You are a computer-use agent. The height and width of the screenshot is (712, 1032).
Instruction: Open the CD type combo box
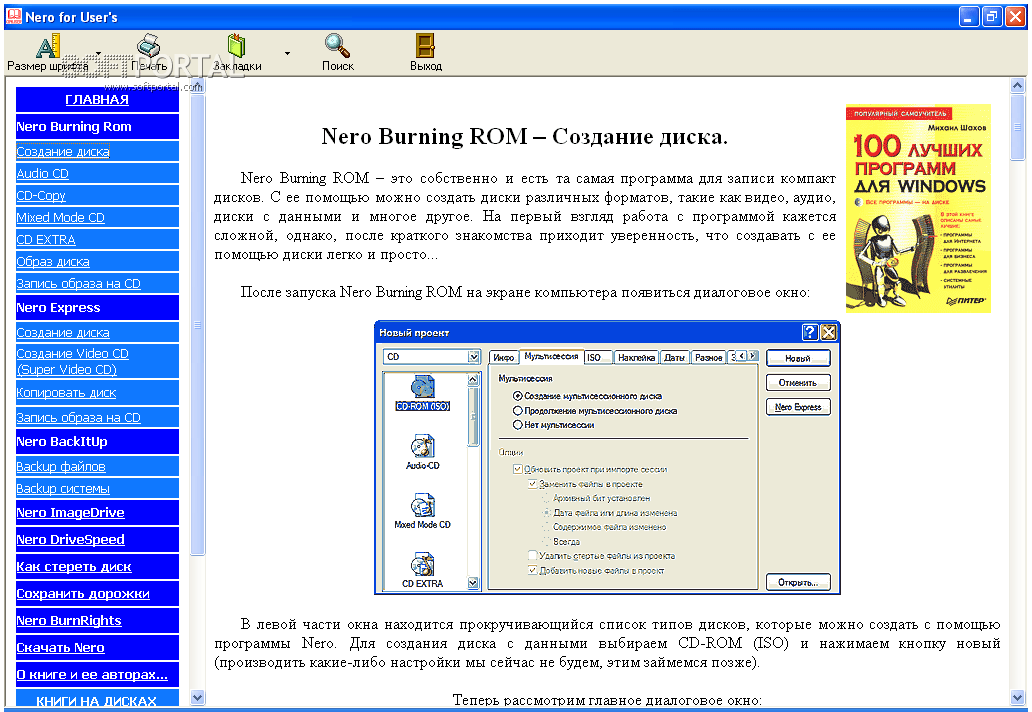(432, 357)
